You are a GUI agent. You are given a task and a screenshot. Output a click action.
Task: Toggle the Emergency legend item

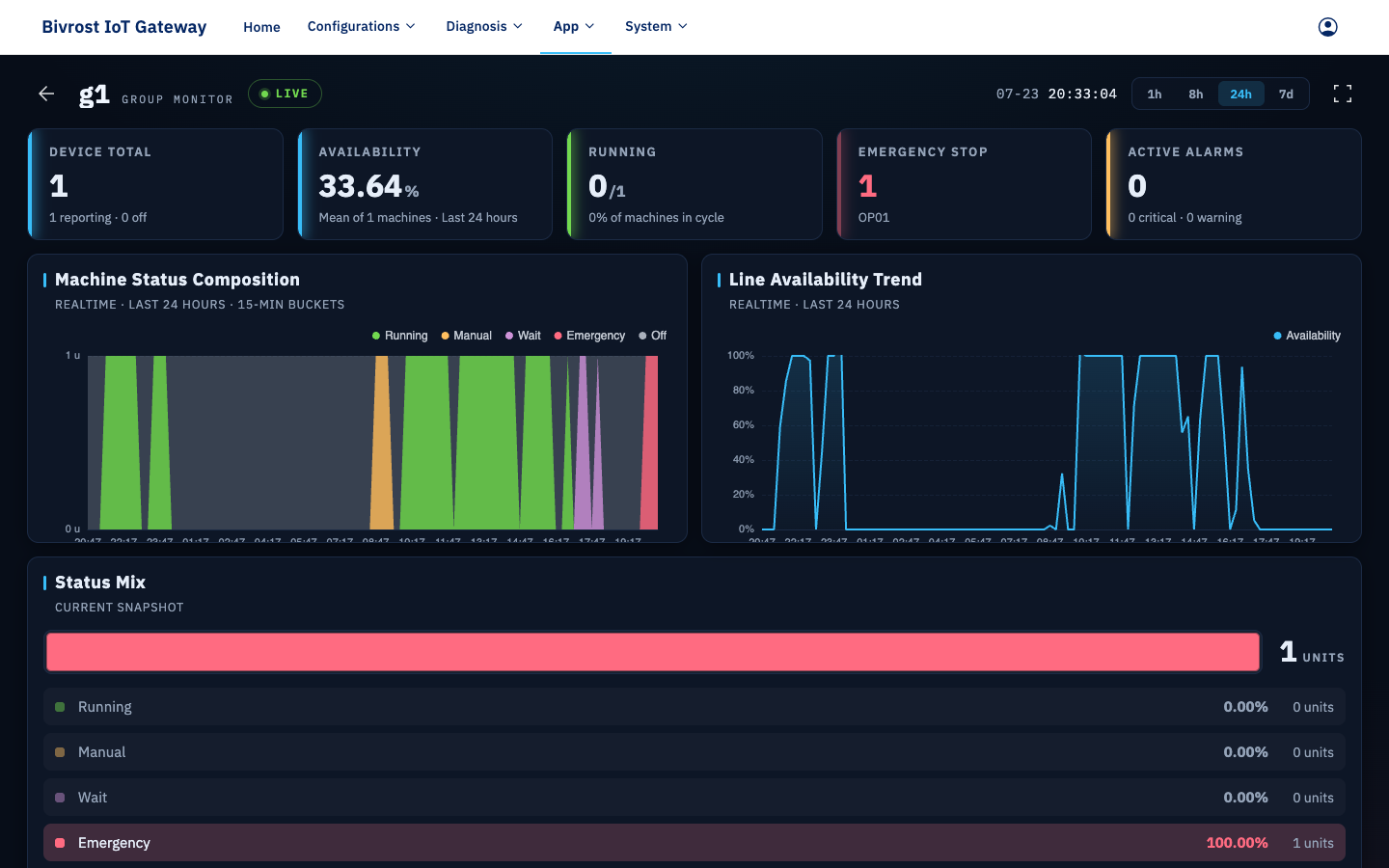(x=589, y=336)
